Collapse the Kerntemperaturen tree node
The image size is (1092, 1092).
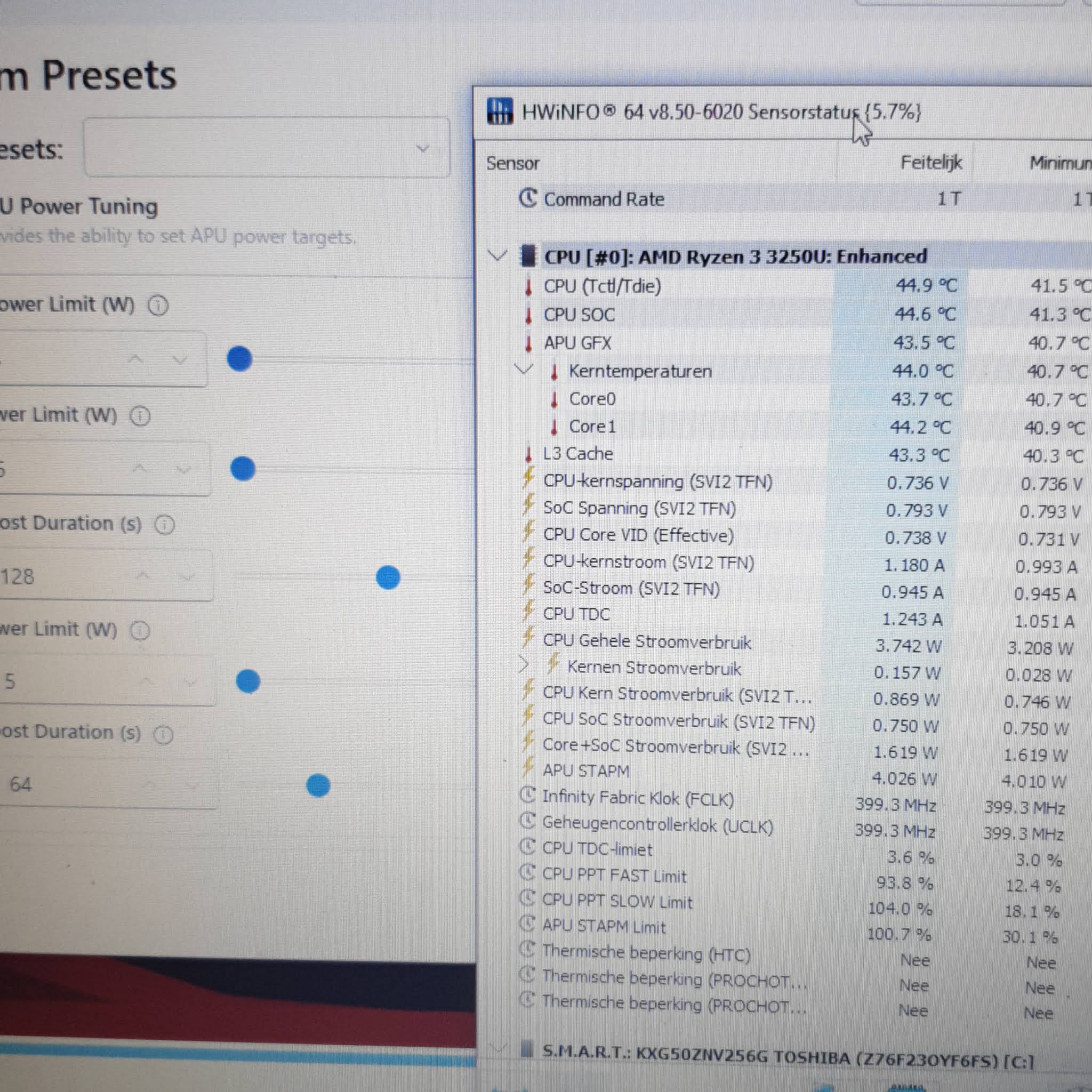tap(524, 370)
